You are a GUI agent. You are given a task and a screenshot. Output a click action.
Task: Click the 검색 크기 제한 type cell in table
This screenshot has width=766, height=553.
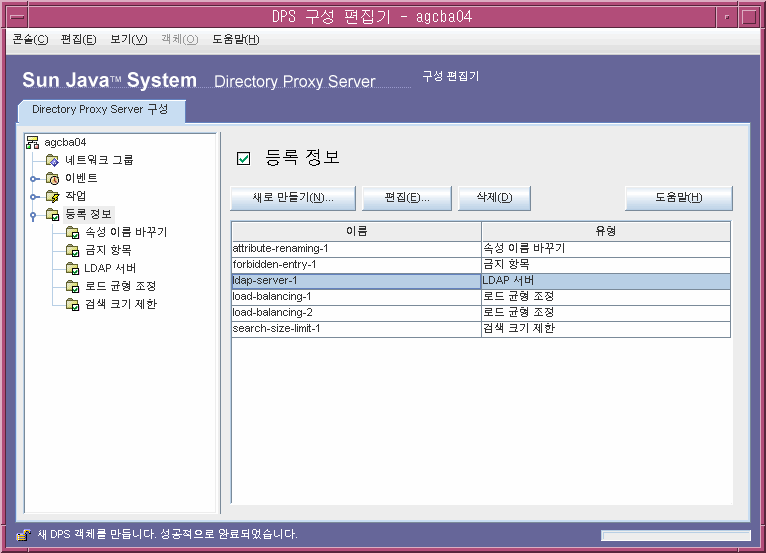[606, 329]
